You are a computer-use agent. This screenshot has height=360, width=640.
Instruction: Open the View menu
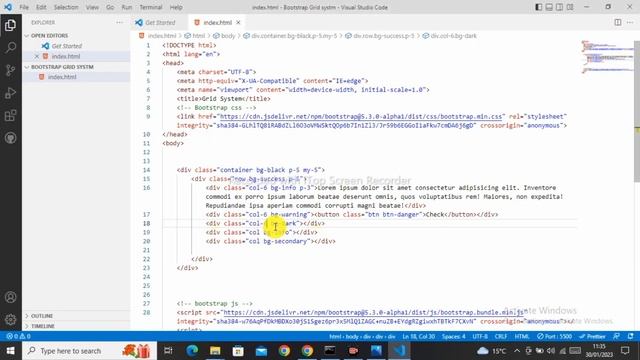pyautogui.click(x=92, y=7)
